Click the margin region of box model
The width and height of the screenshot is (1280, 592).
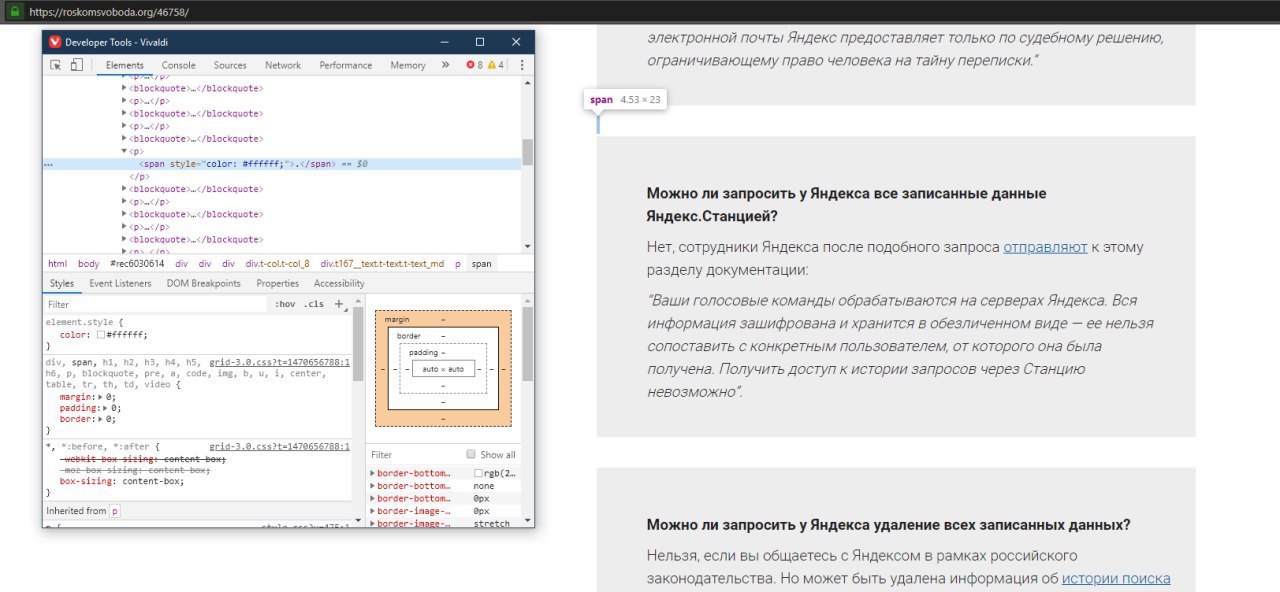443,318
